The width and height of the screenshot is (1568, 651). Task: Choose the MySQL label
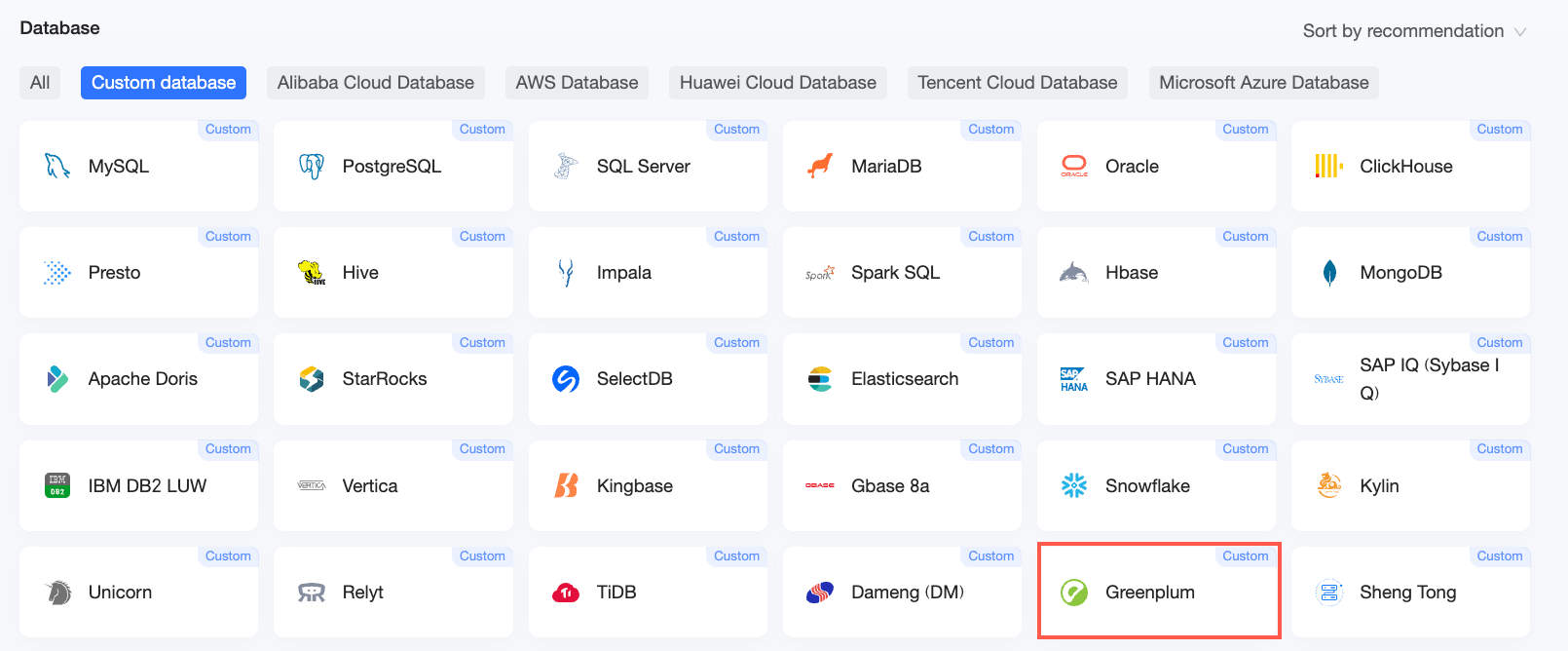[x=119, y=167]
